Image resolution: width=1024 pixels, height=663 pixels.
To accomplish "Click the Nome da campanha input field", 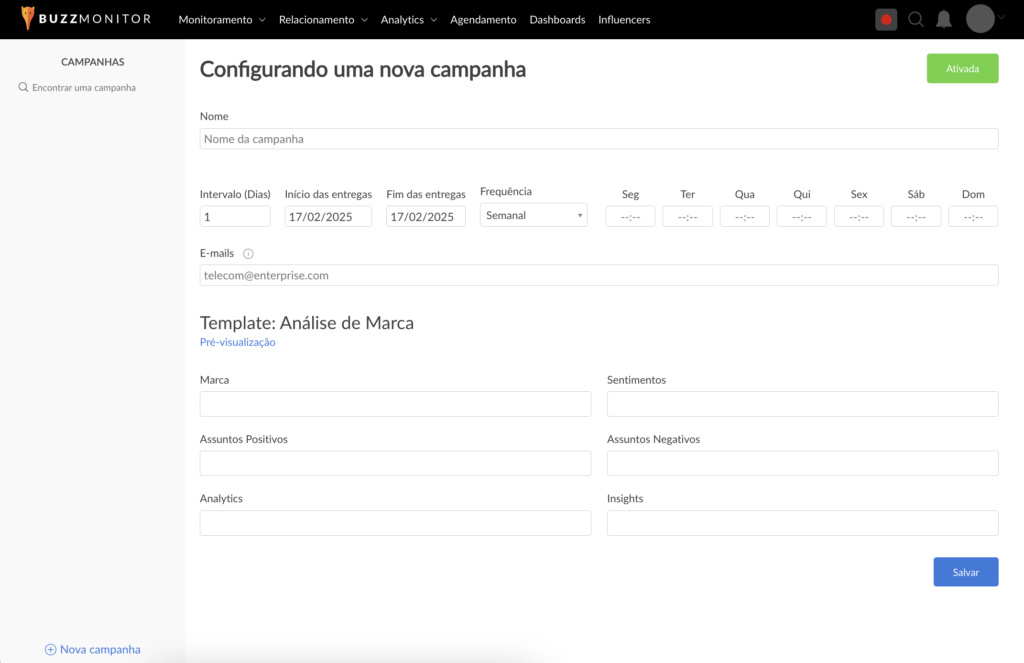I will click(x=598, y=139).
